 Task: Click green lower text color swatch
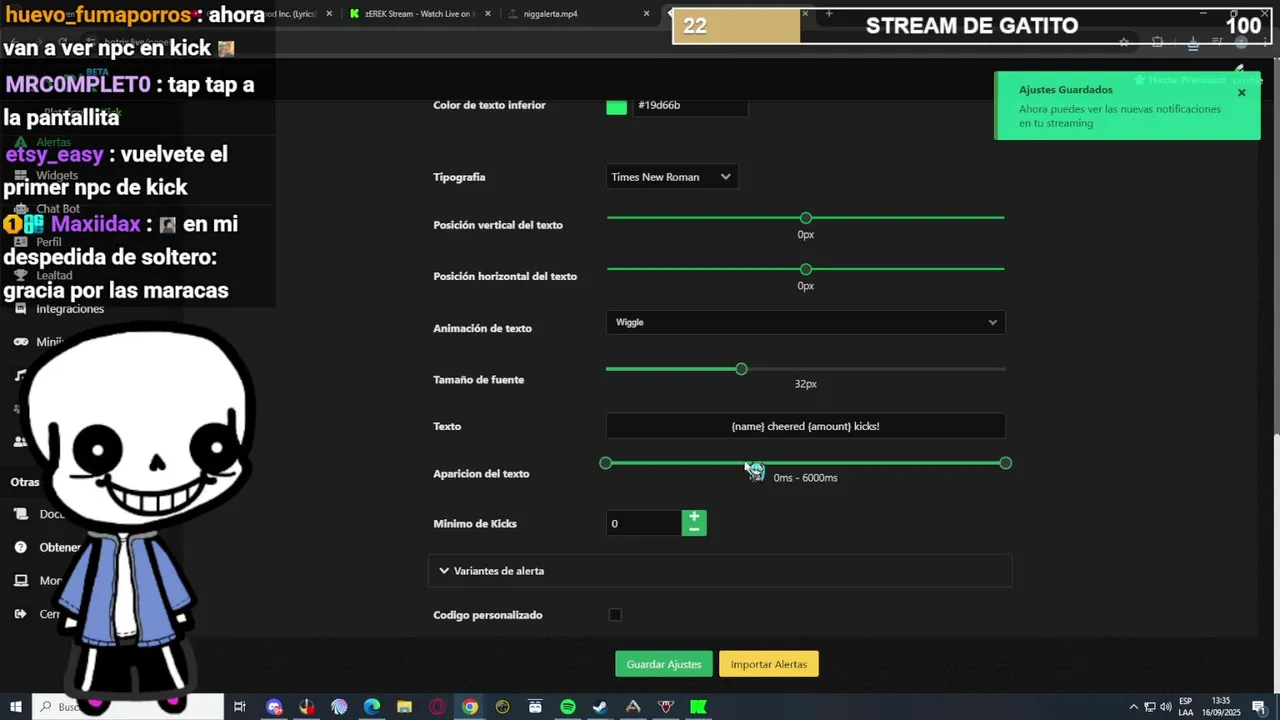(616, 107)
